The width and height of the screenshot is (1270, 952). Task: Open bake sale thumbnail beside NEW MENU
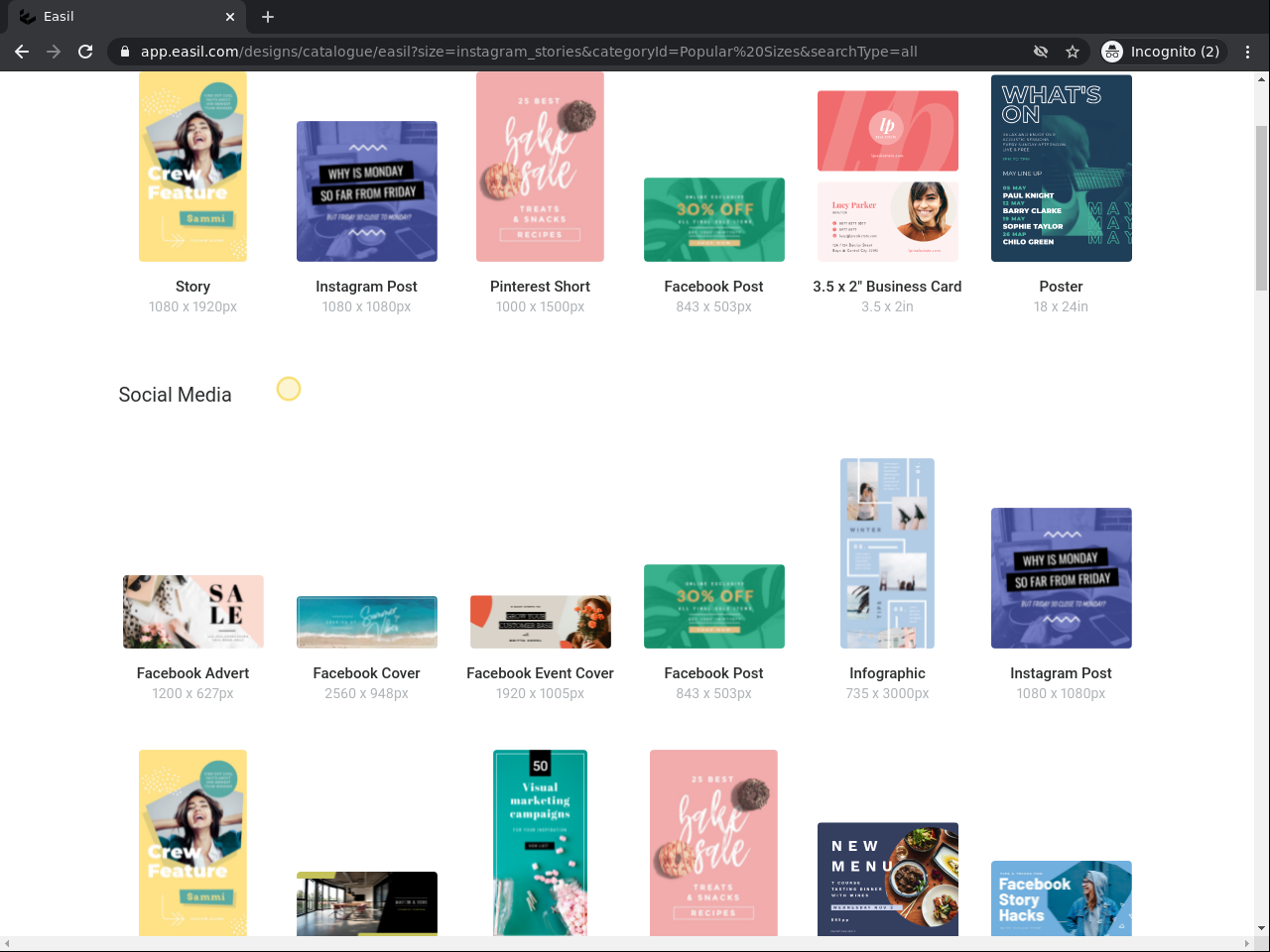click(x=713, y=843)
